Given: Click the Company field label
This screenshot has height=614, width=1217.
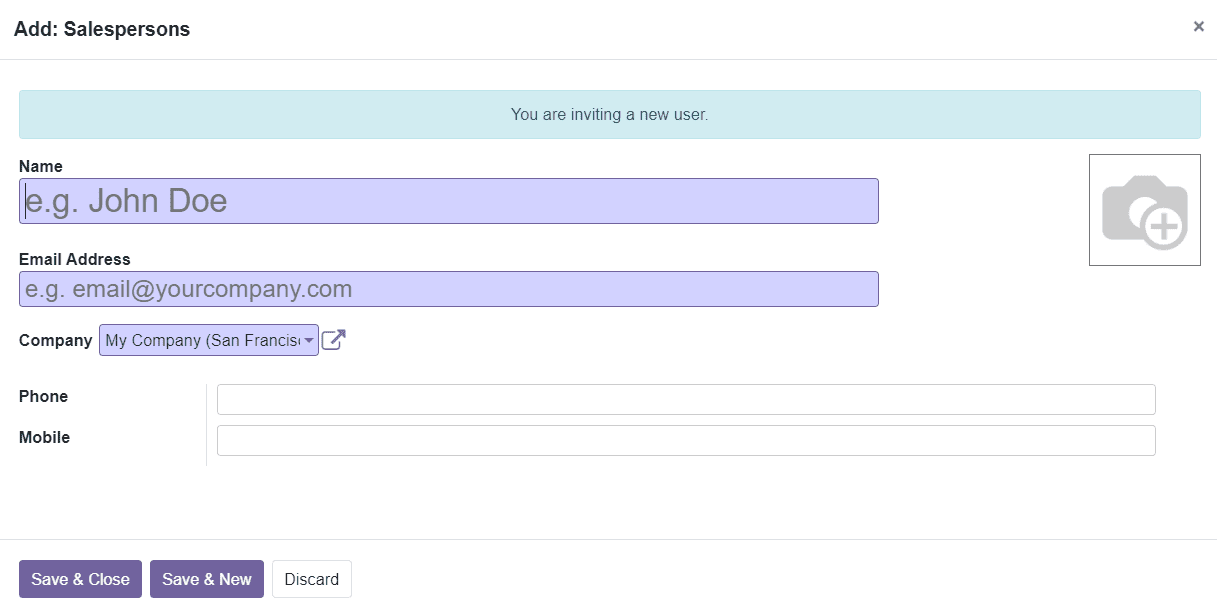Looking at the screenshot, I should (54, 340).
